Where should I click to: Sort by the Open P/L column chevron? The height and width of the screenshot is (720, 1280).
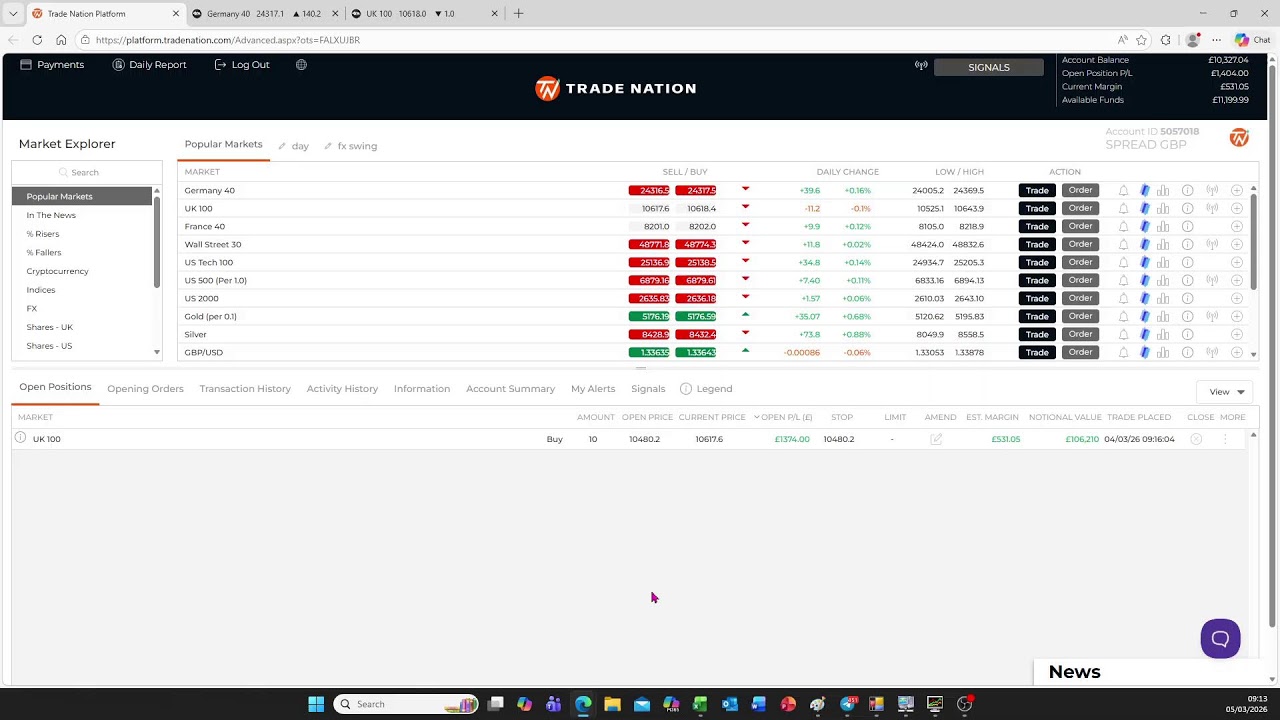click(x=757, y=417)
